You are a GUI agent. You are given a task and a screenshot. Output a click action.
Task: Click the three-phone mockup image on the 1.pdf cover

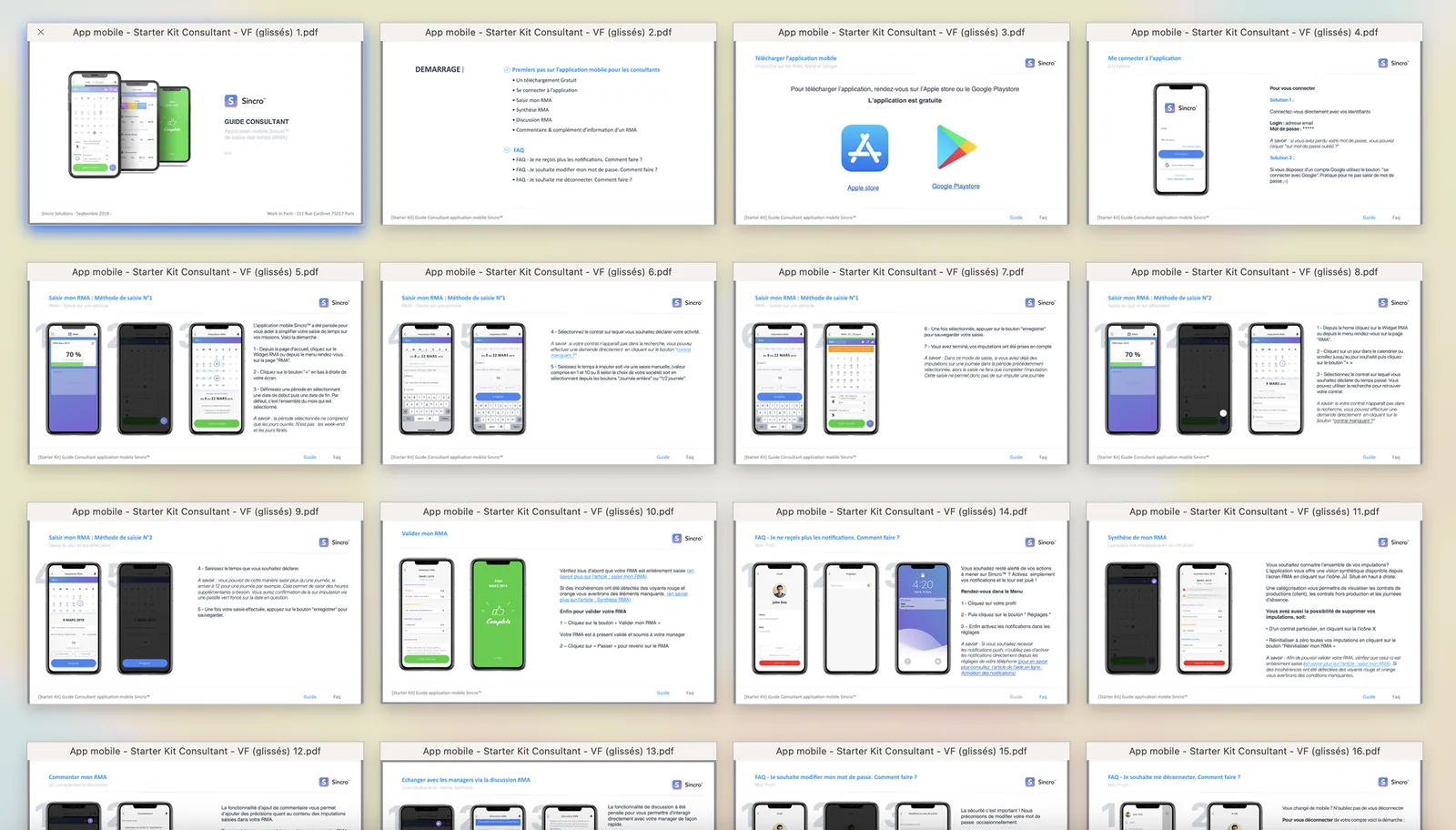coord(130,125)
